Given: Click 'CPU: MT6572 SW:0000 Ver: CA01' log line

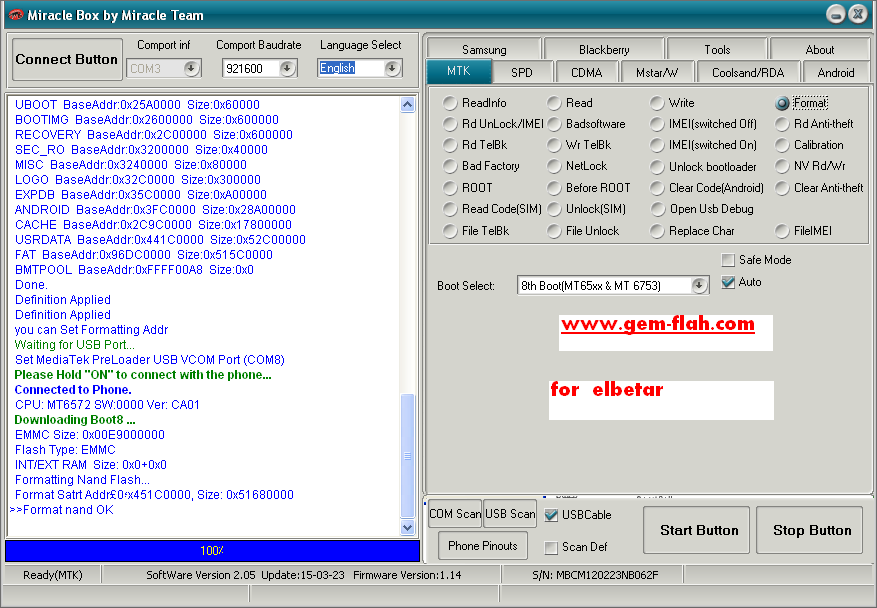Looking at the screenshot, I should [107, 404].
